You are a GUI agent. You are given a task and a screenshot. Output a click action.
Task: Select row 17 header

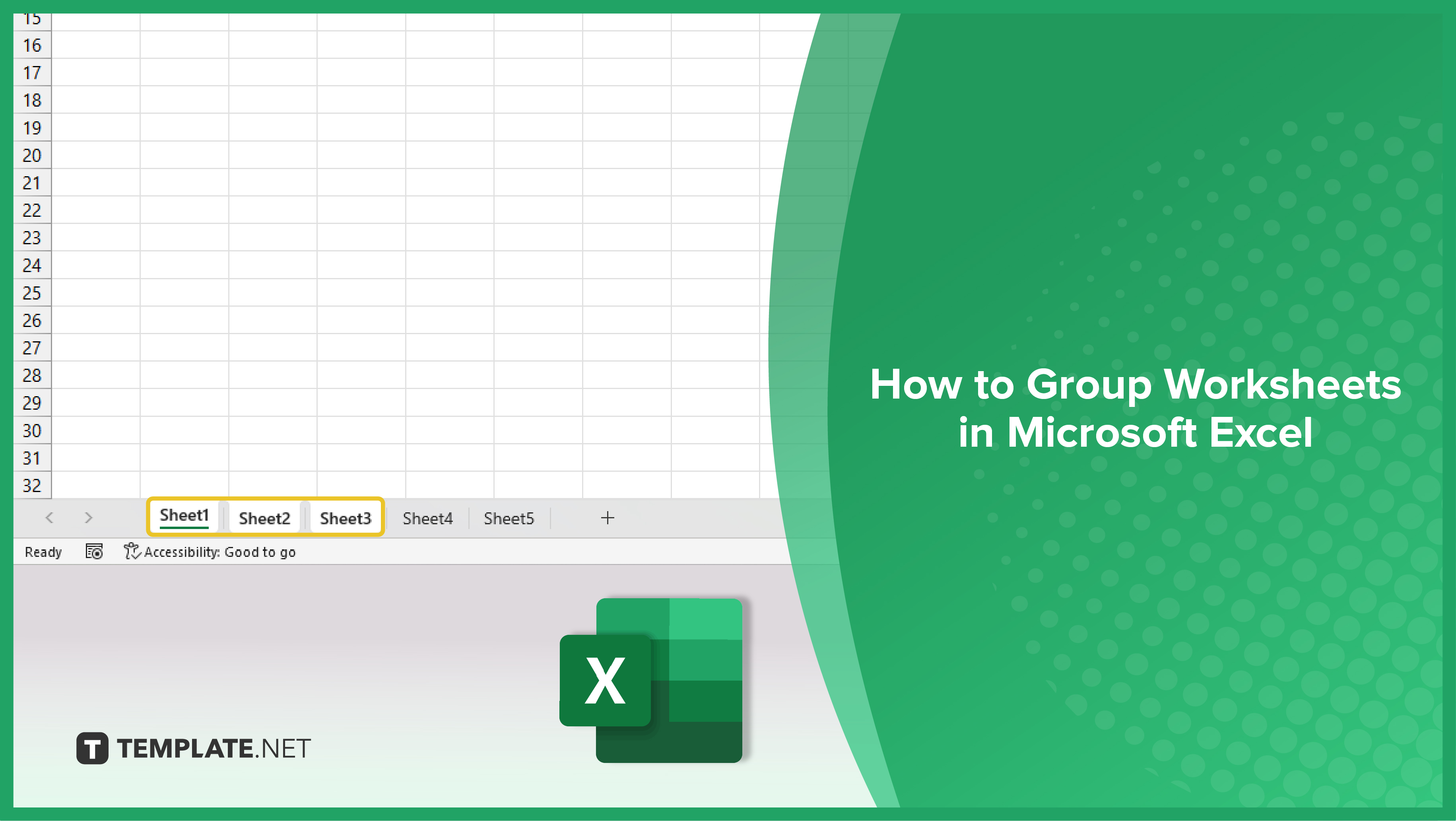pos(32,72)
